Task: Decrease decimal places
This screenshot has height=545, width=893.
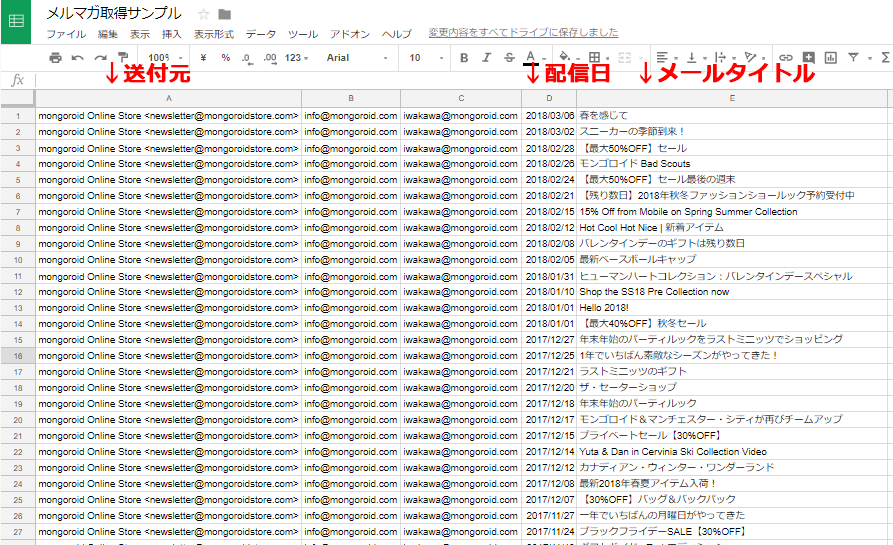Action: pos(247,58)
